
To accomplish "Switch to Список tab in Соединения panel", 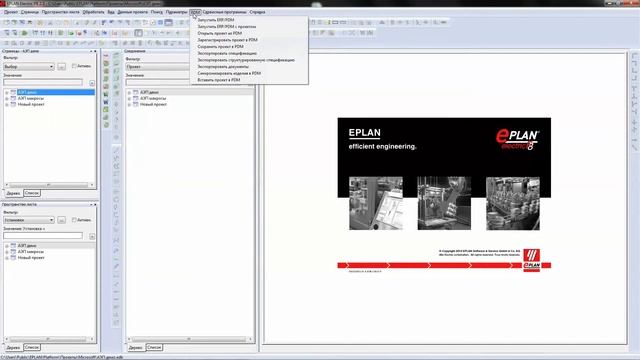I will click(154, 347).
